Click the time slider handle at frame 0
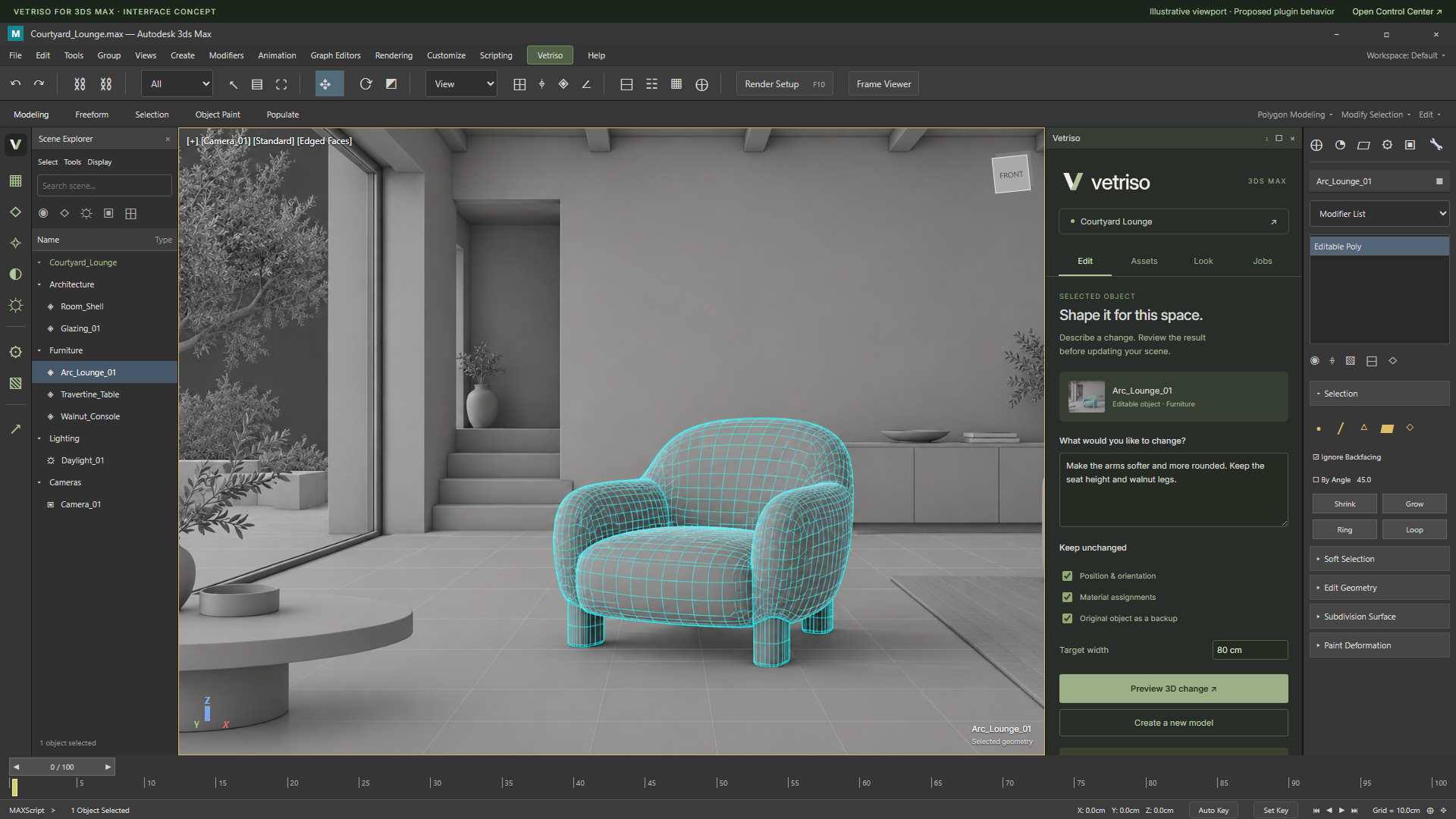 (x=14, y=786)
